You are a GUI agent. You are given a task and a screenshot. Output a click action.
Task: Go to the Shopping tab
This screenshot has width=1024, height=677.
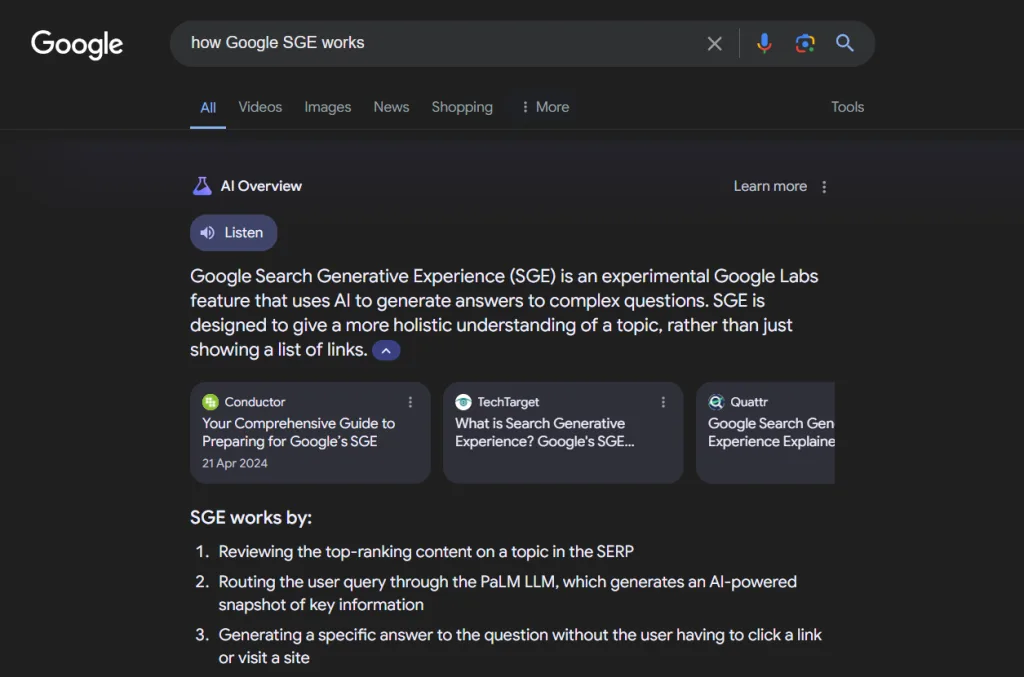point(462,107)
